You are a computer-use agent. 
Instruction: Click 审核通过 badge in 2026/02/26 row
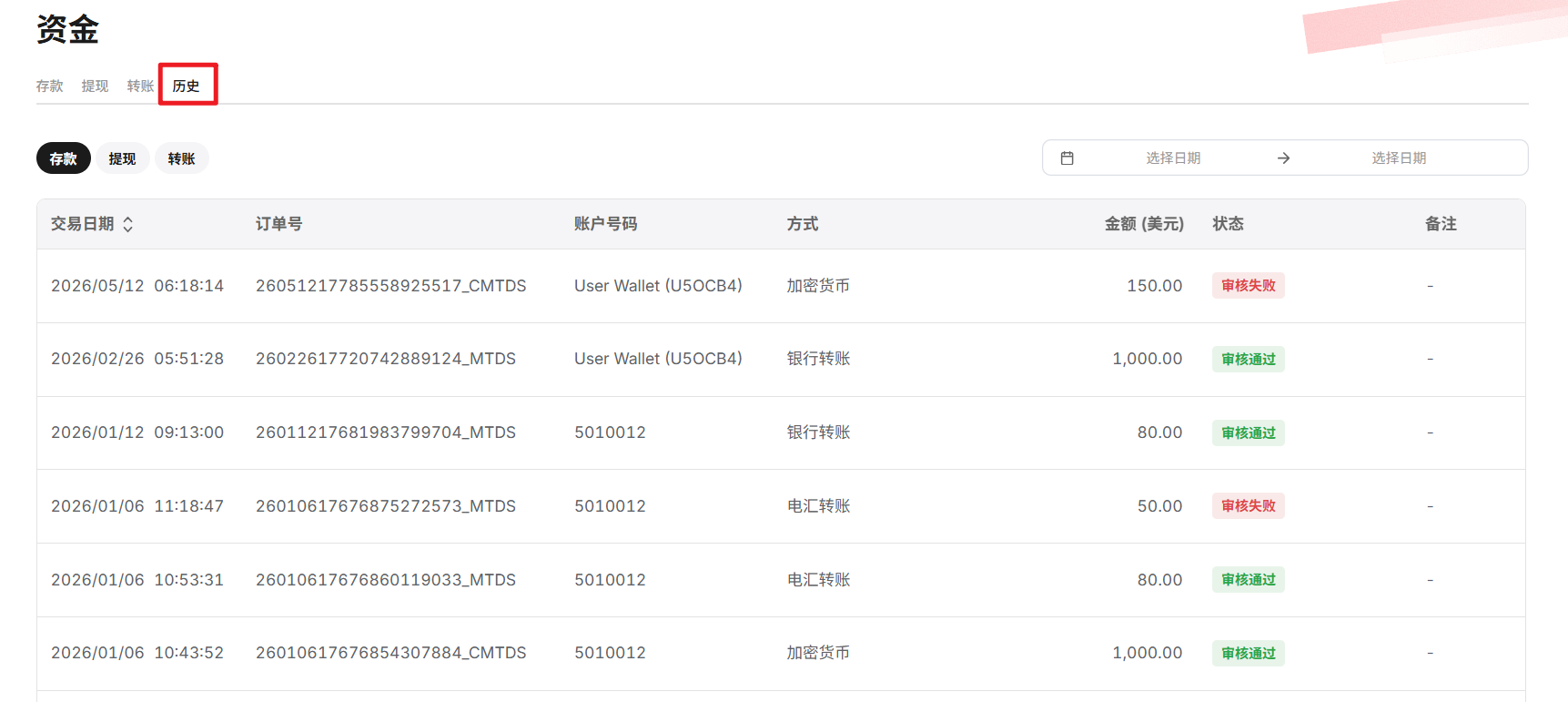(1249, 360)
